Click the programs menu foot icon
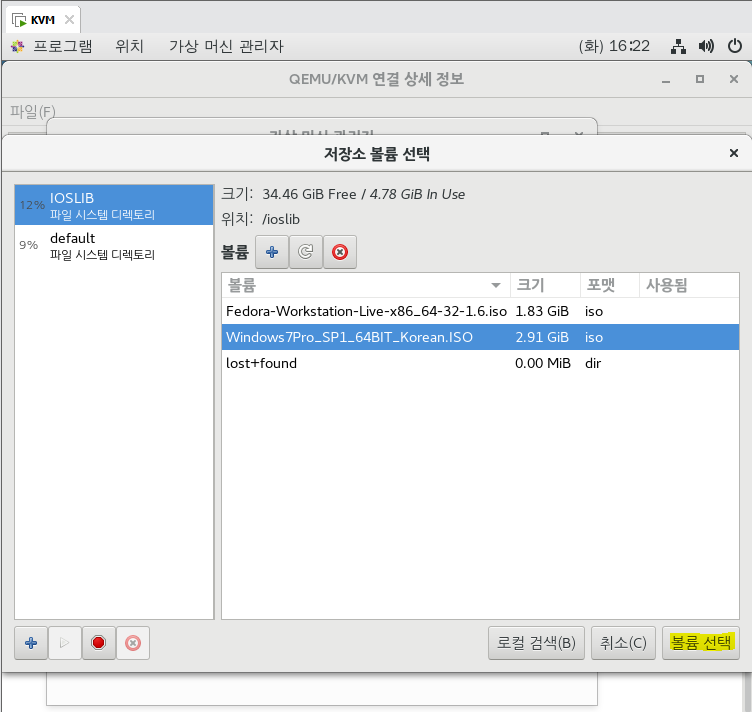This screenshot has height=712, width=752. (18, 46)
